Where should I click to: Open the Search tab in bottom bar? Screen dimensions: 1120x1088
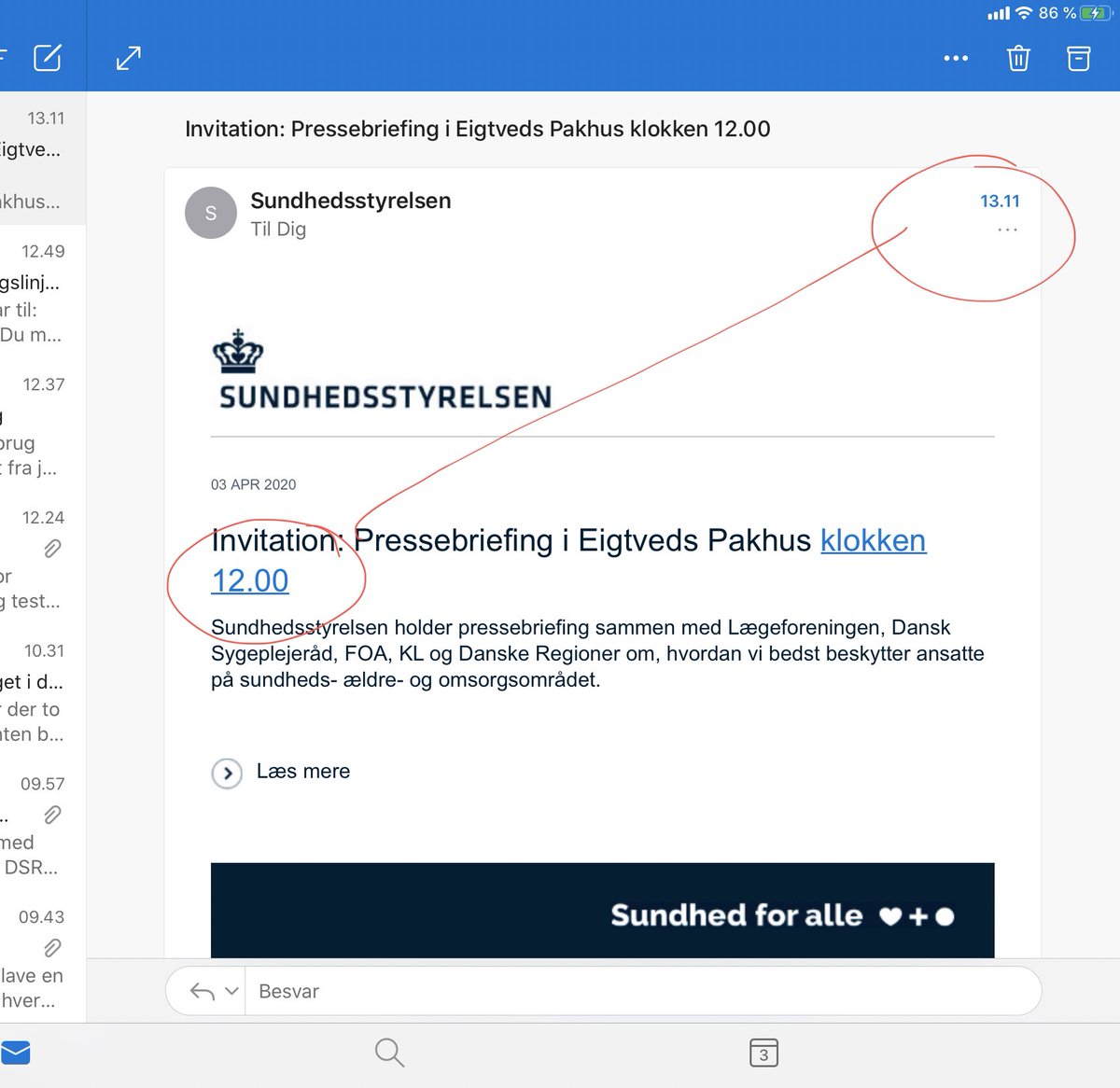click(389, 1053)
